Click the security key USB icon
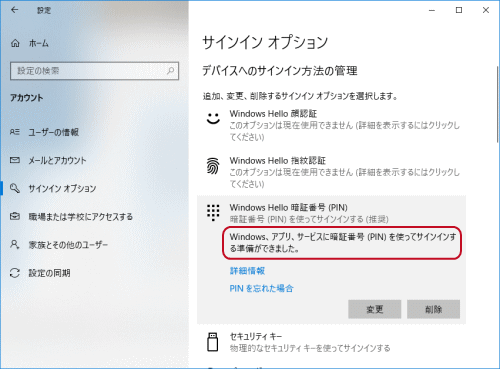 (213, 342)
